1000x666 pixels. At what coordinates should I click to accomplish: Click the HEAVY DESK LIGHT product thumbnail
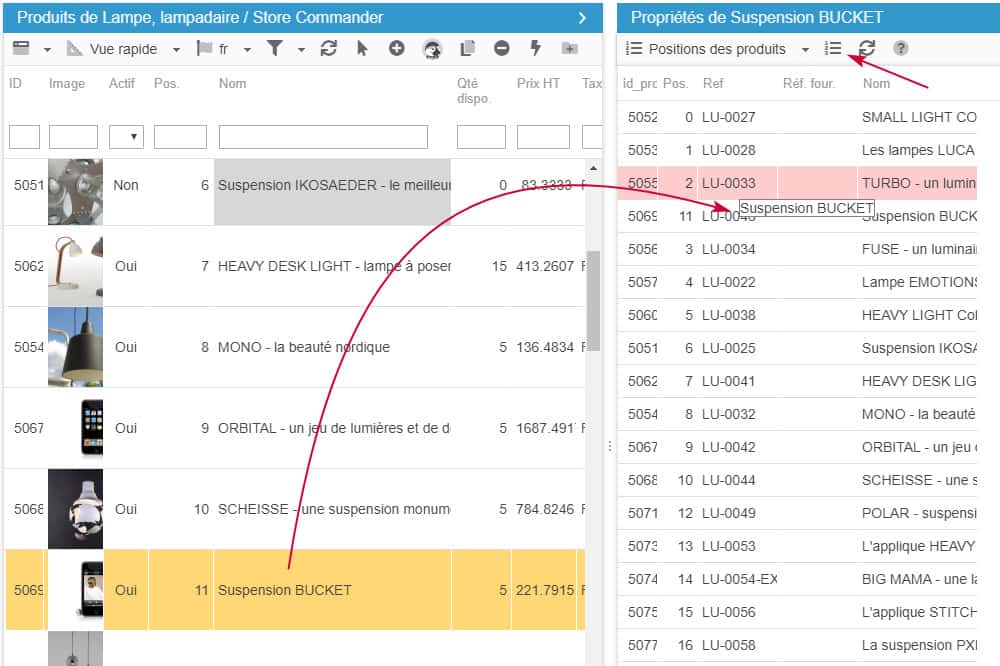(75, 266)
